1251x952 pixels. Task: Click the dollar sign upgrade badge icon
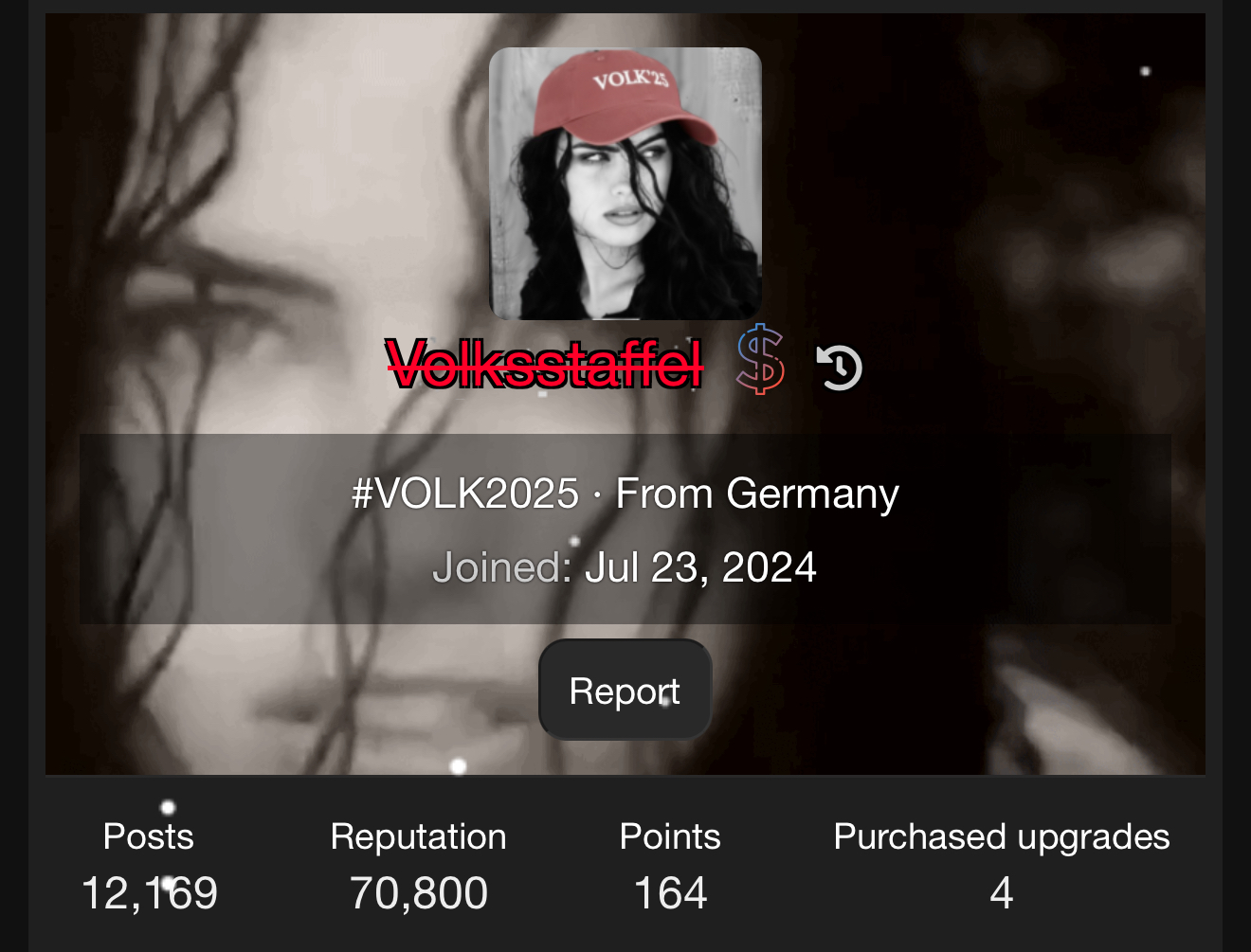pyautogui.click(x=760, y=359)
